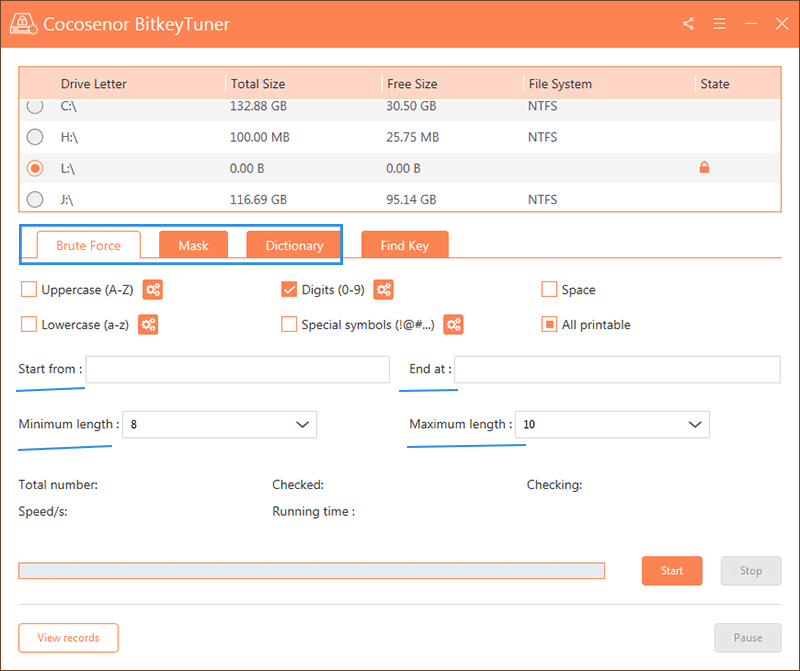Select the C:\ drive radio button

pos(35,106)
